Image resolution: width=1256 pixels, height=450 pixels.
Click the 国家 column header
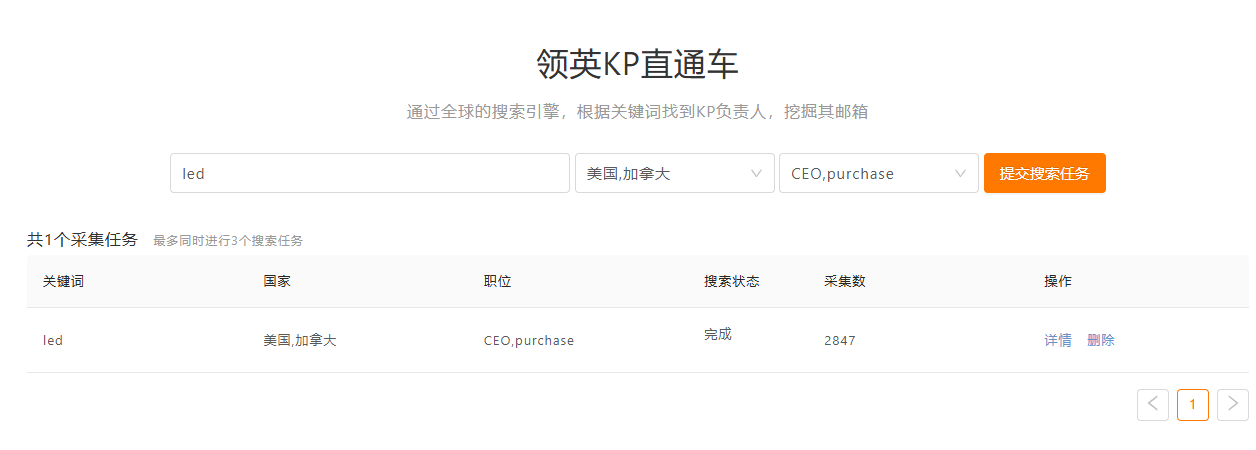(x=277, y=281)
